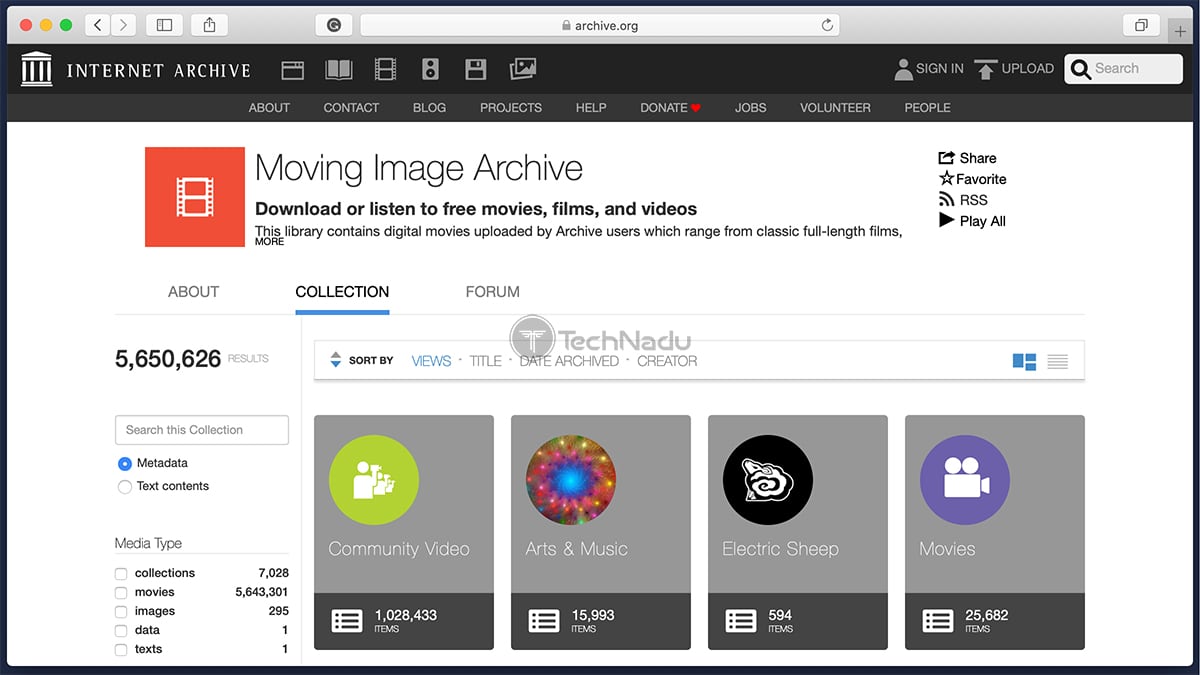Sort results by DATE ARCHIVED
Image resolution: width=1200 pixels, height=675 pixels.
tap(569, 361)
